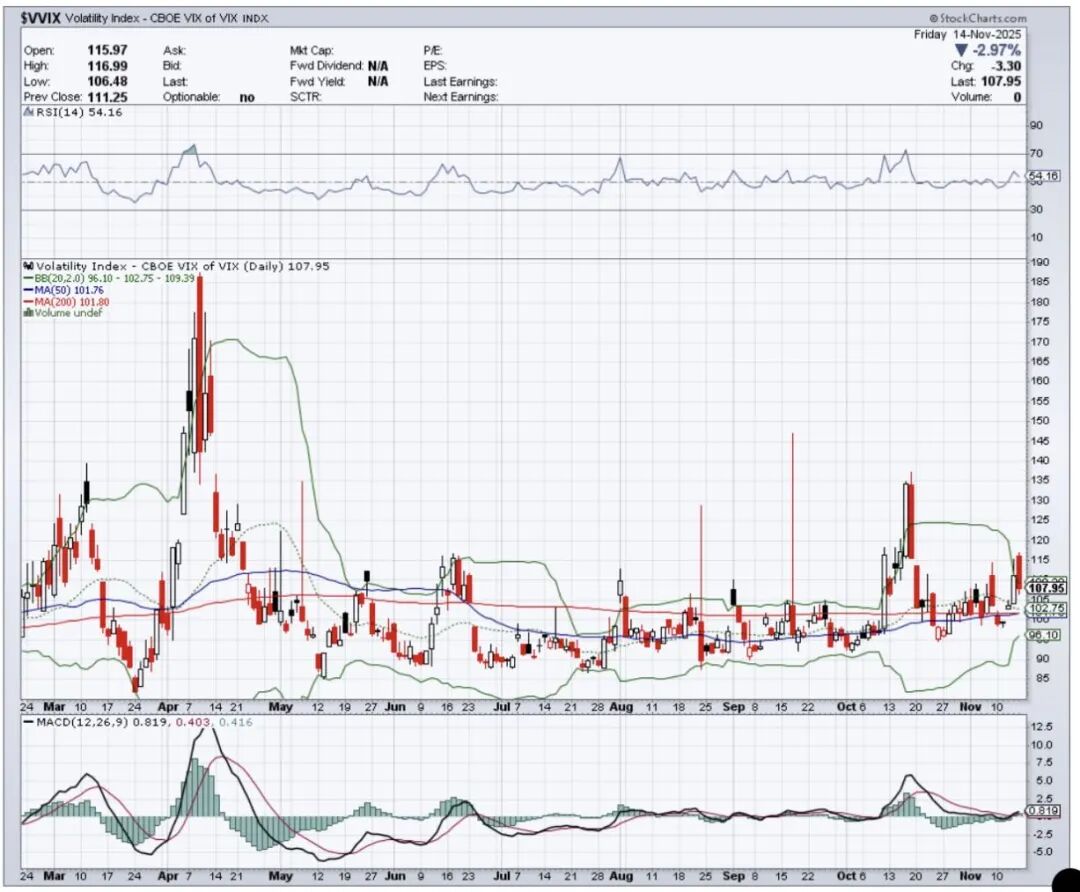Viewport: 1080px width, 892px height.
Task: Click the 'Mkt Cap:' label
Action: point(311,50)
